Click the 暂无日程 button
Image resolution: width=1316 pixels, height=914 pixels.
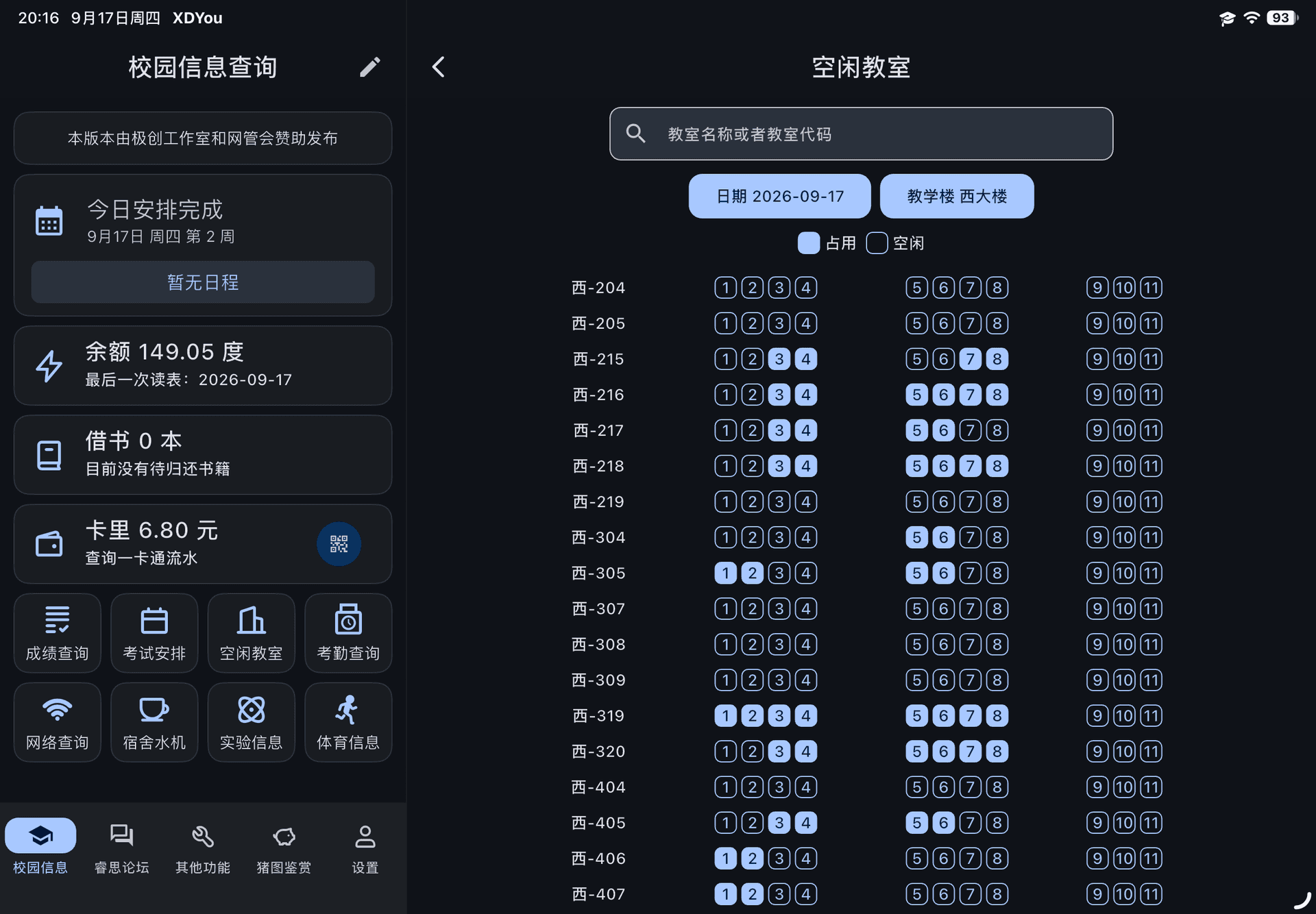(203, 282)
